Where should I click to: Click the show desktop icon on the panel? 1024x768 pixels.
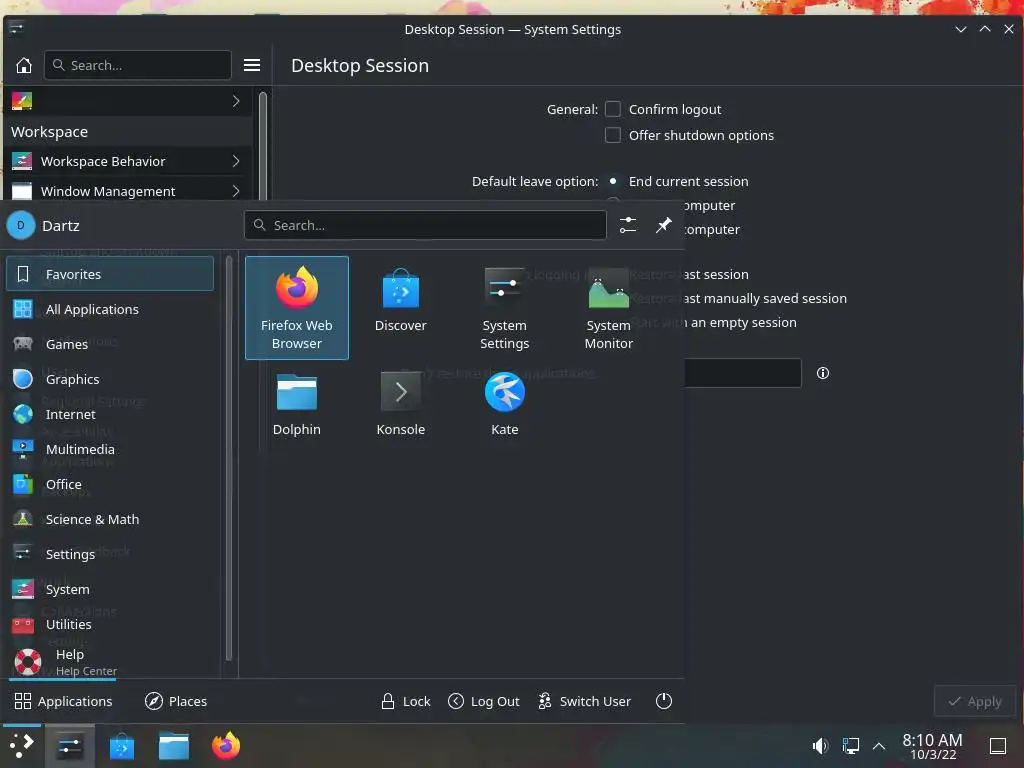pyautogui.click(x=998, y=745)
